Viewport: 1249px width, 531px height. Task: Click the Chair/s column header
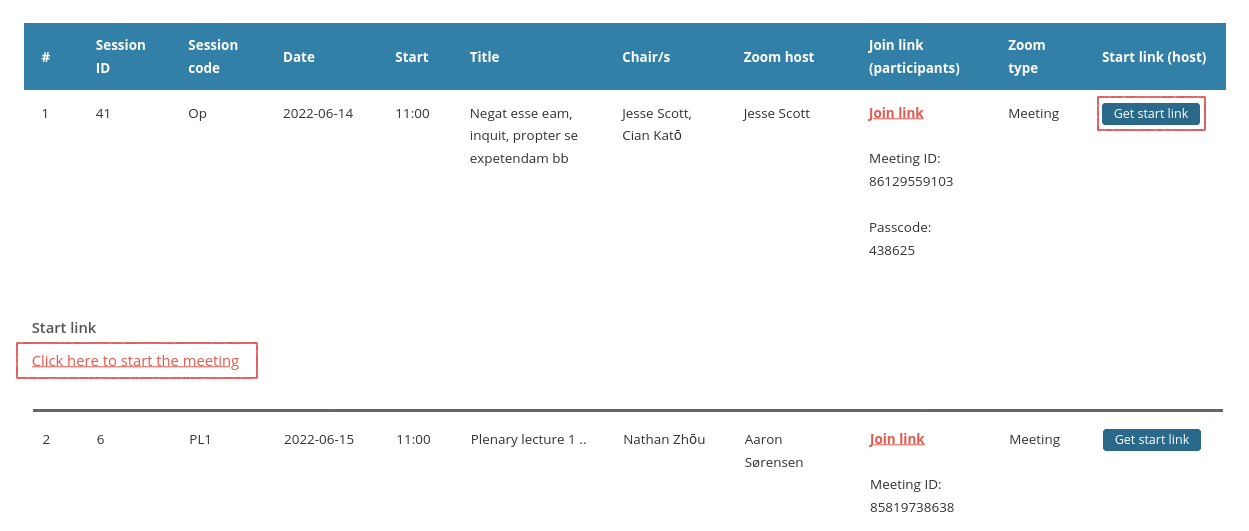(646, 57)
